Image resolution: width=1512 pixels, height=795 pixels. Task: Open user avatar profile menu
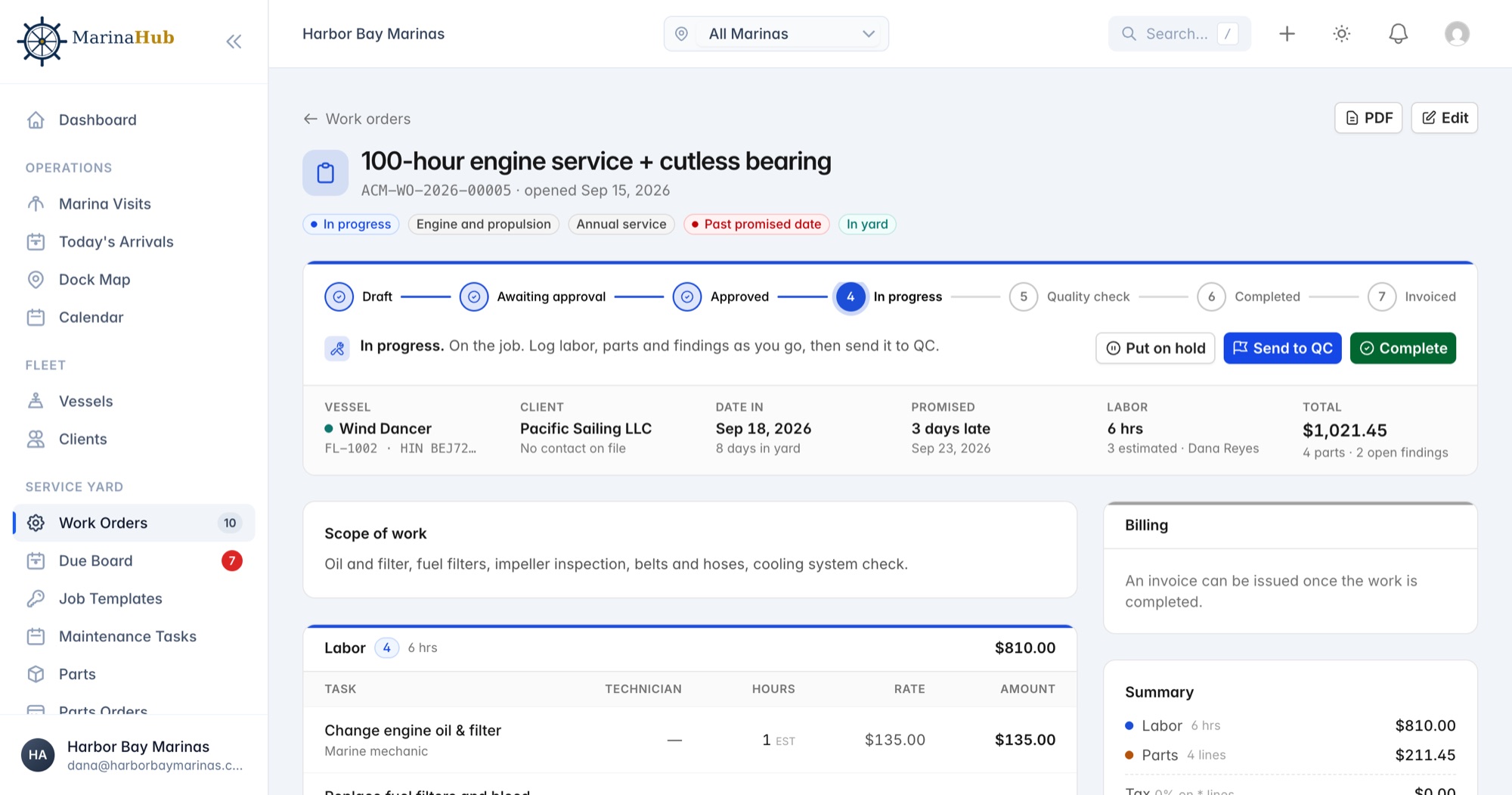[x=1456, y=34]
